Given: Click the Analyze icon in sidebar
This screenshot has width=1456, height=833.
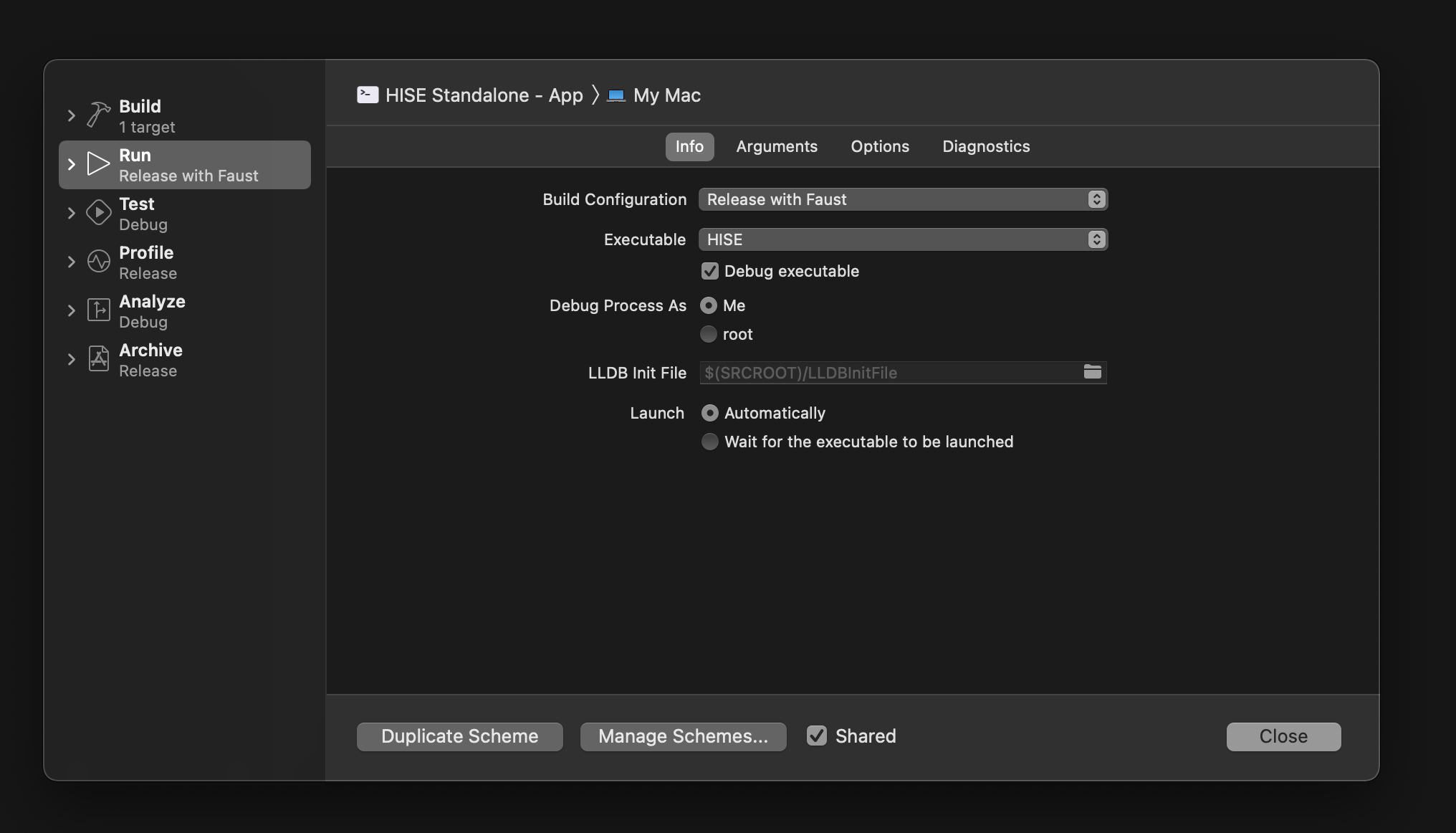Looking at the screenshot, I should click(x=98, y=310).
